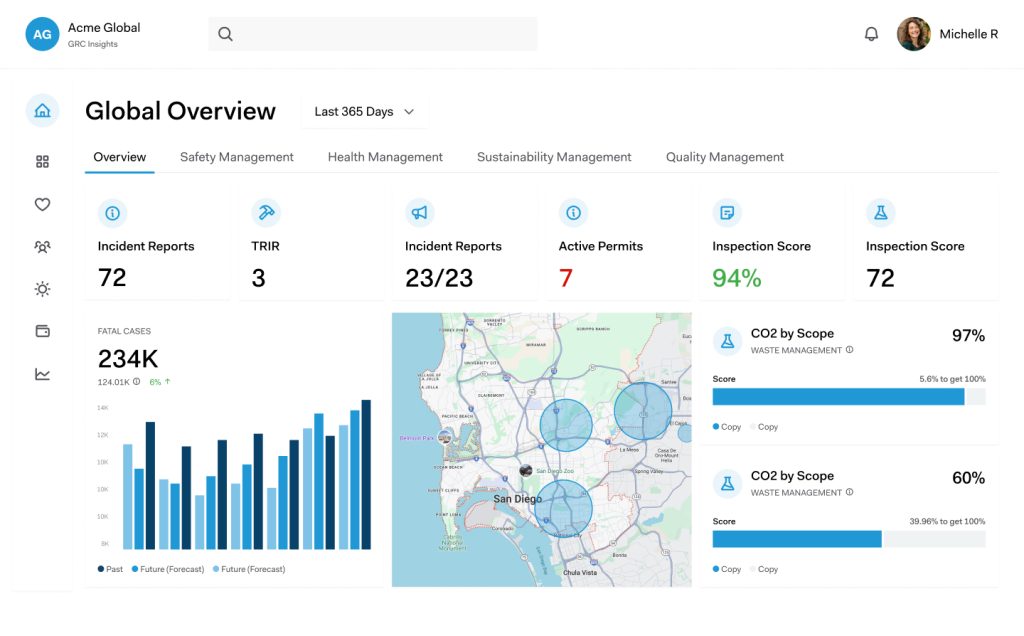Image resolution: width=1024 pixels, height=636 pixels.
Task: Expand the Waste Management info tooltip
Action: (850, 351)
